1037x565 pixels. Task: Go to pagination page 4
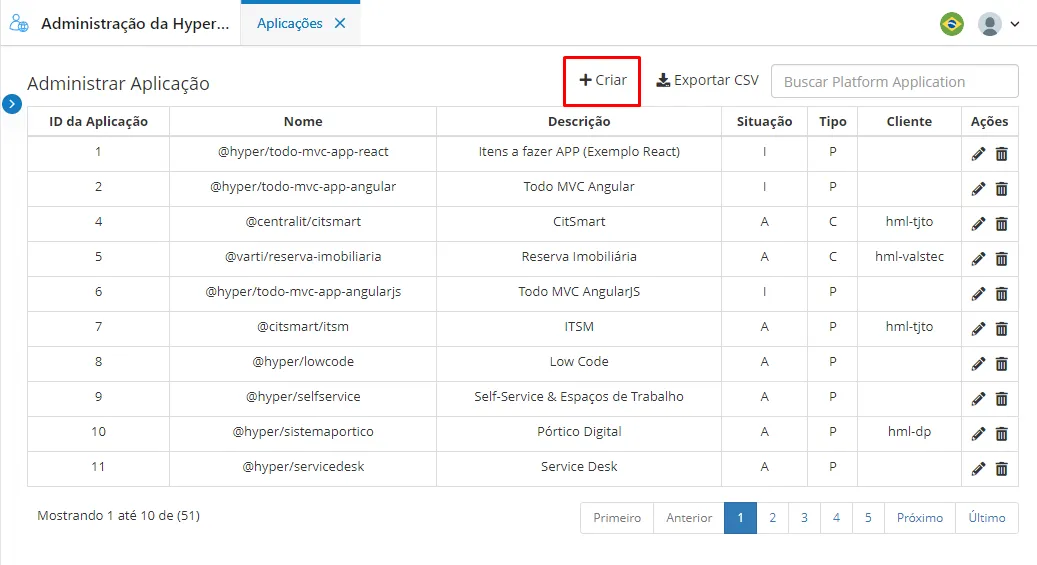pos(836,518)
